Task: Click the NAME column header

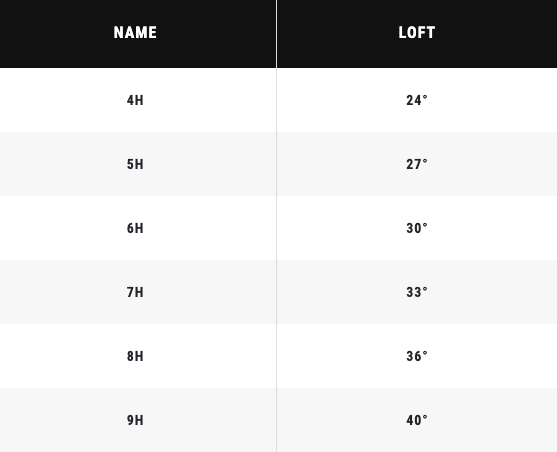Action: pos(135,33)
